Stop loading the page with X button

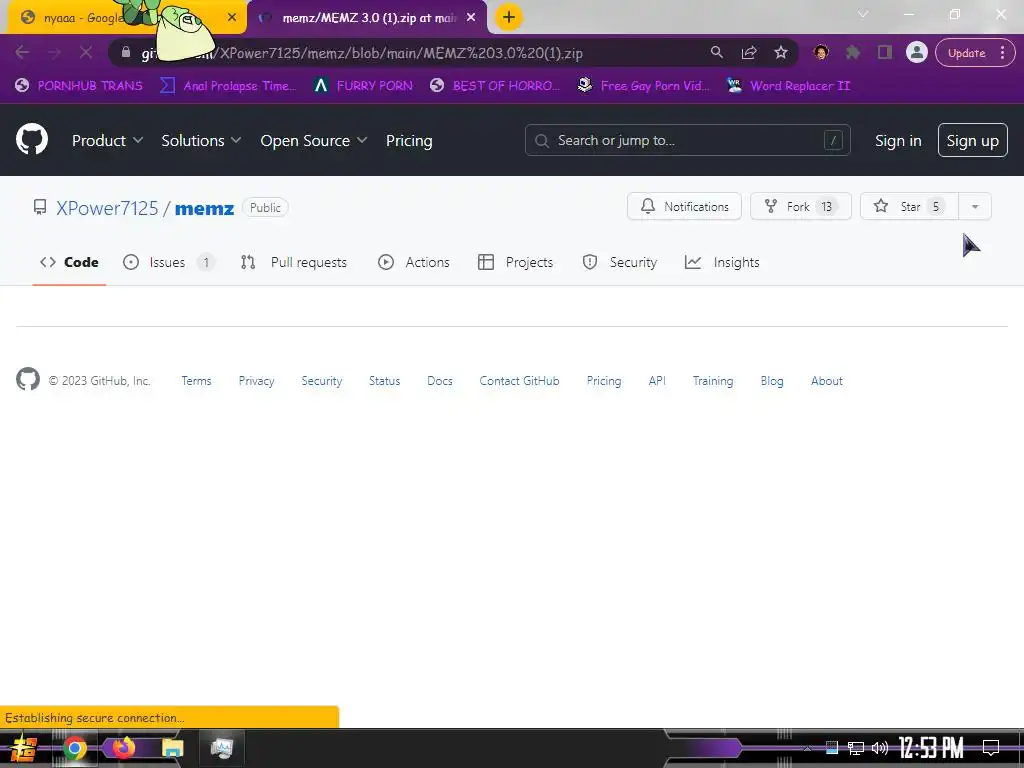86,52
